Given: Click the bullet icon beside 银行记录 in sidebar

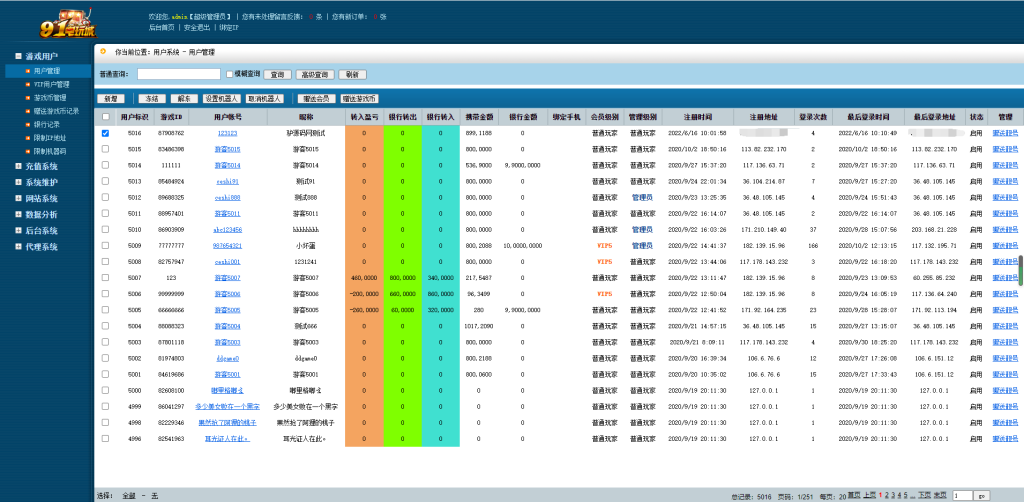Looking at the screenshot, I should [x=29, y=124].
